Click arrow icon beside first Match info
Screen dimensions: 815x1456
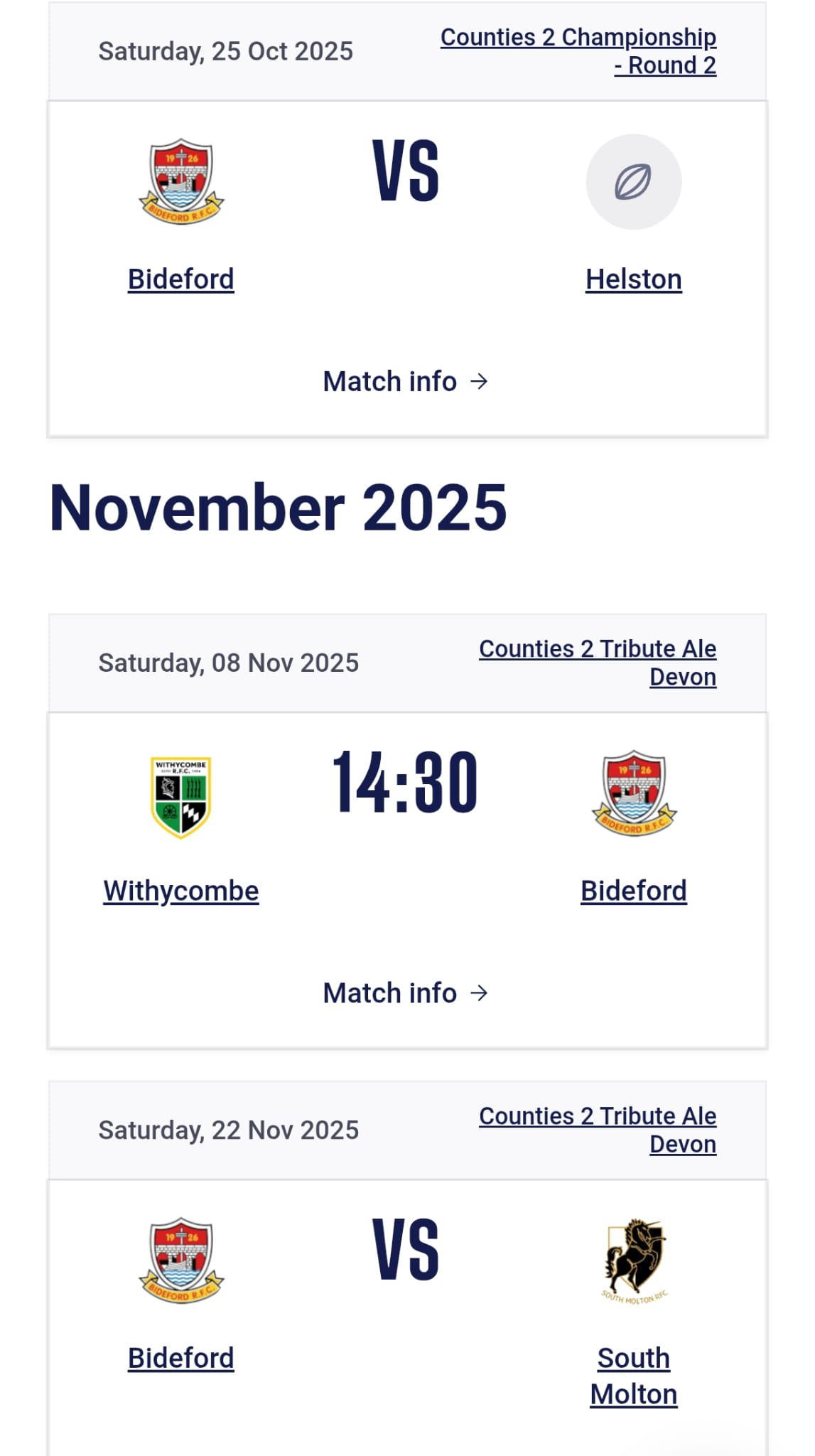(x=480, y=382)
